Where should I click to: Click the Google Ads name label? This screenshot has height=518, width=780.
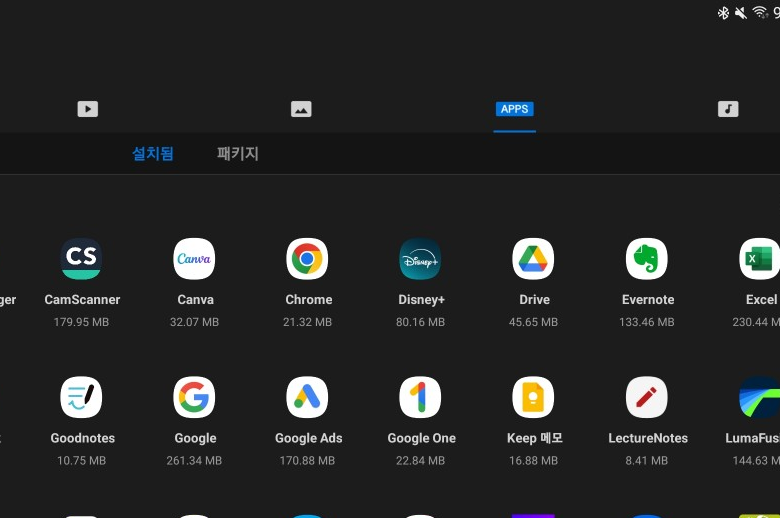click(308, 438)
